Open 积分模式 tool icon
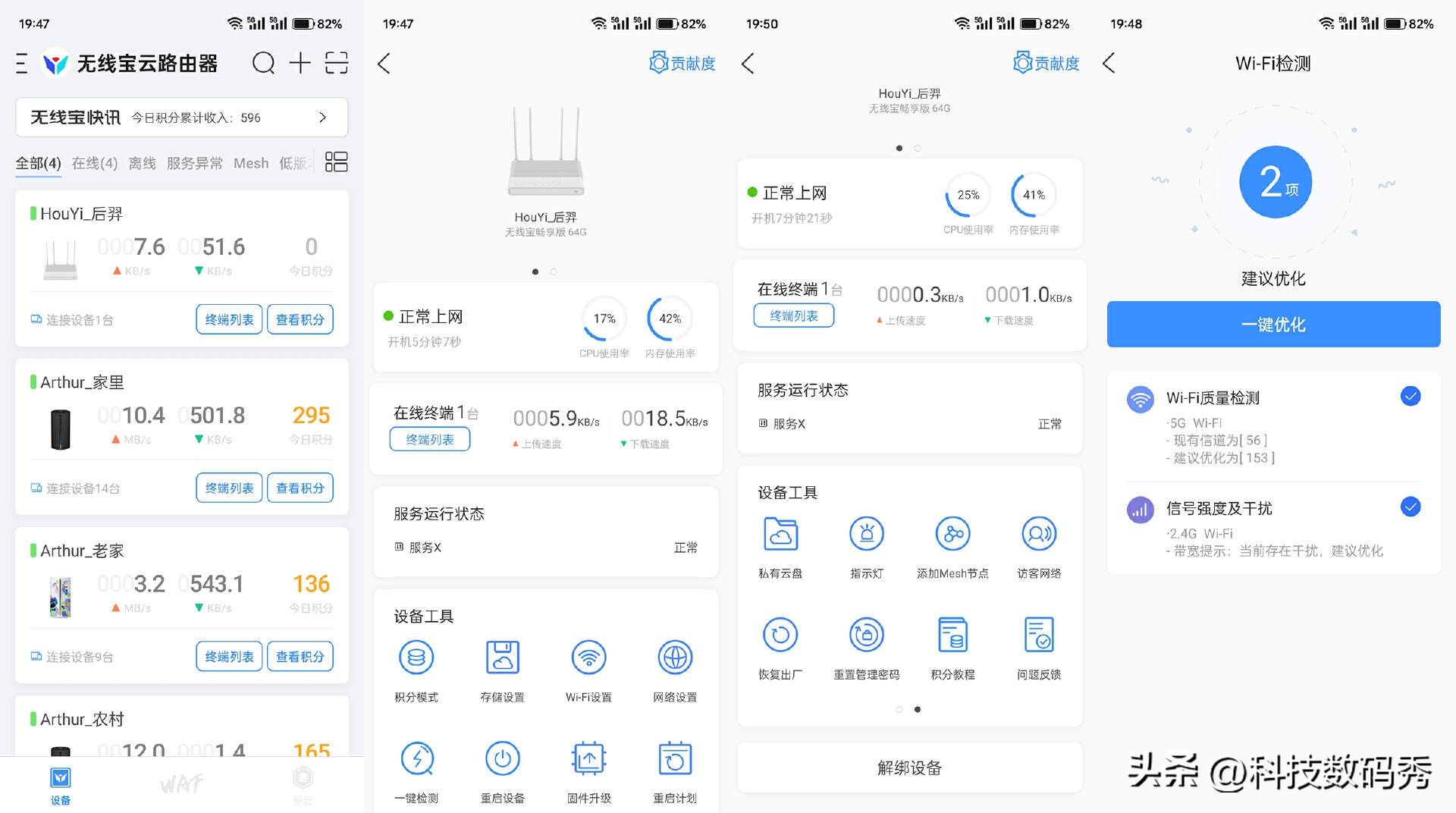This screenshot has width=1456, height=813. click(416, 657)
